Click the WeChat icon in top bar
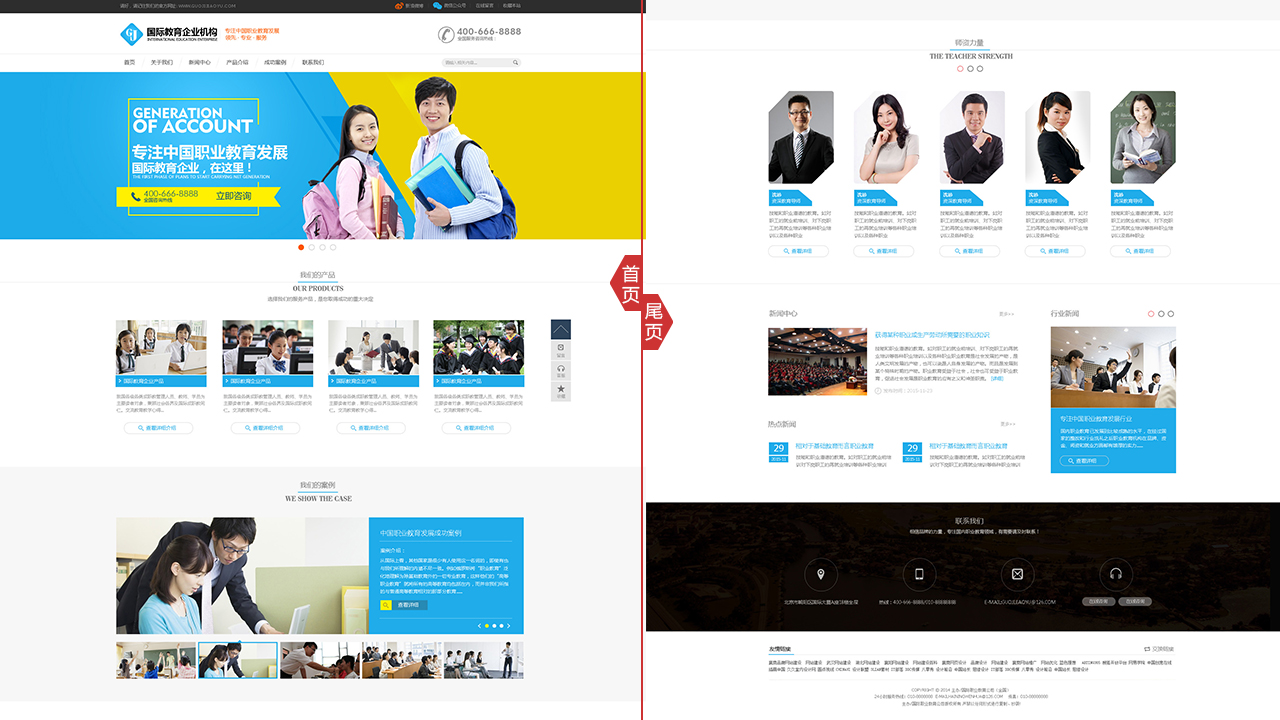This screenshot has height=720, width=1280. tap(437, 6)
